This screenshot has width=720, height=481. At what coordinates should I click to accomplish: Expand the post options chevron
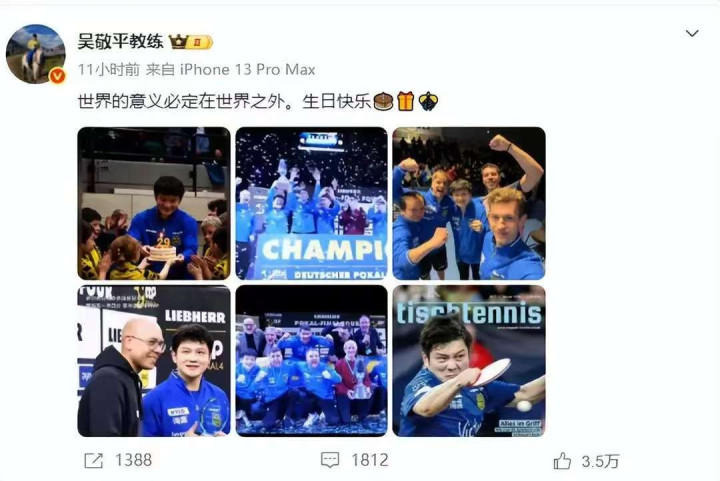point(692,34)
